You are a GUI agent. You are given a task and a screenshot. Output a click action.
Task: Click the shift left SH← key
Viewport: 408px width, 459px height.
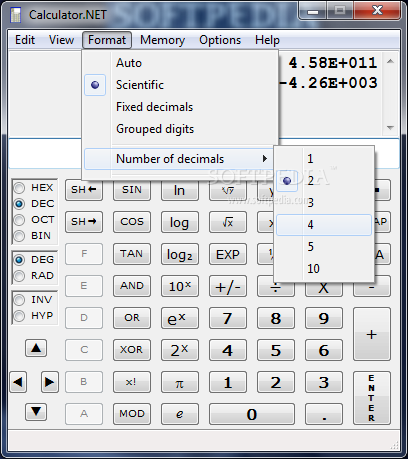(x=84, y=190)
